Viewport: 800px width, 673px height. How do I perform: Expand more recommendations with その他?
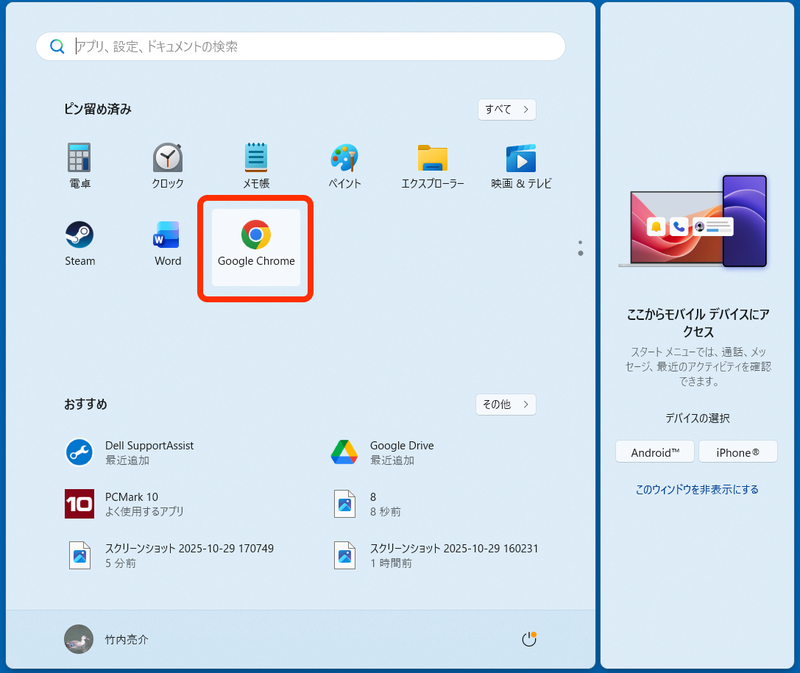(x=506, y=404)
